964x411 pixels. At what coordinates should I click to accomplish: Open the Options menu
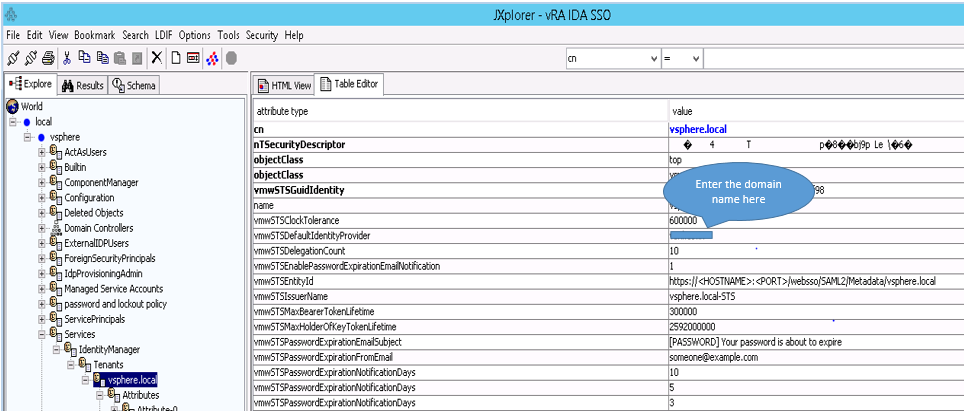tap(195, 36)
